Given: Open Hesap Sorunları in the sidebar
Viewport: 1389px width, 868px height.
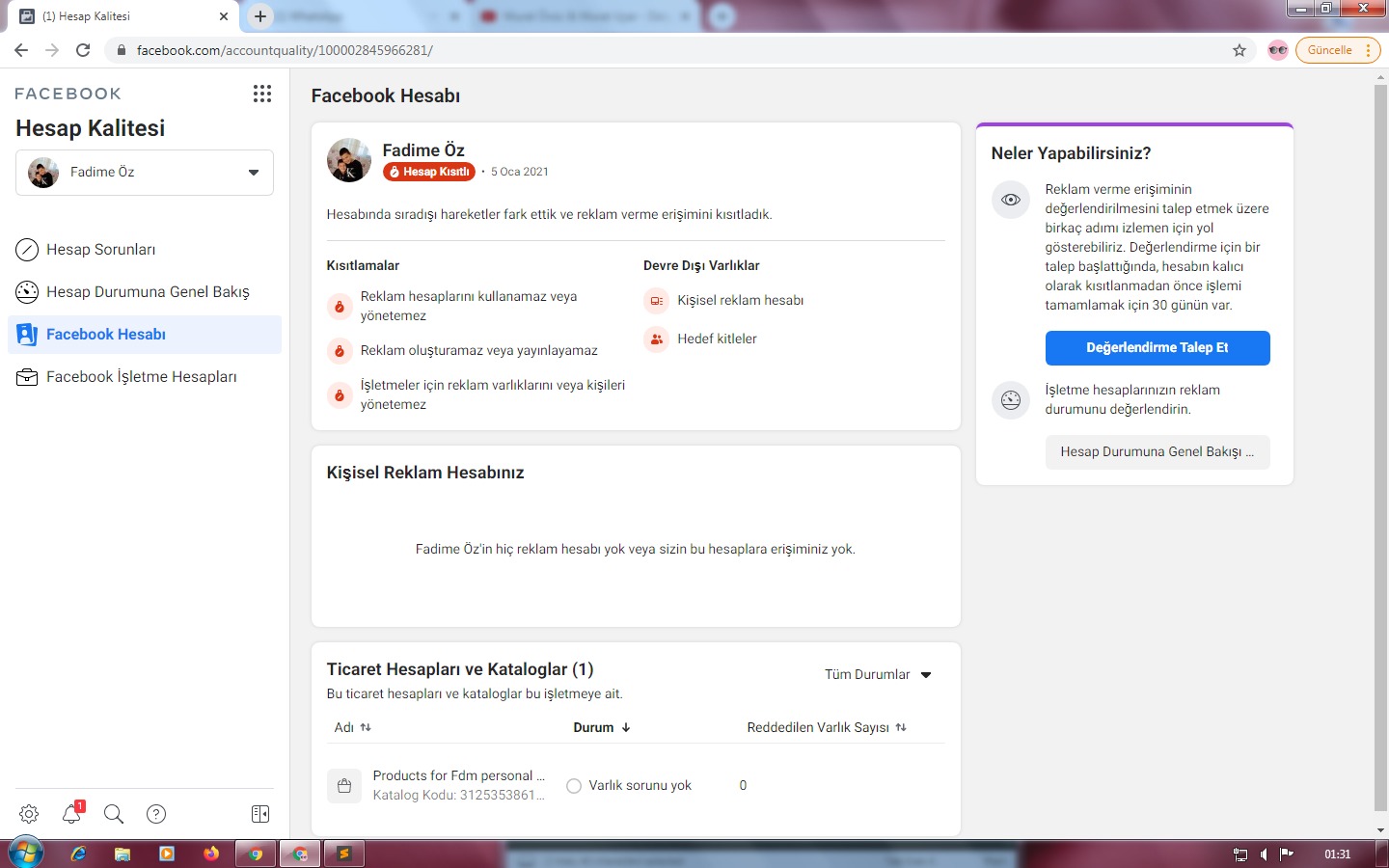Looking at the screenshot, I should (145, 250).
